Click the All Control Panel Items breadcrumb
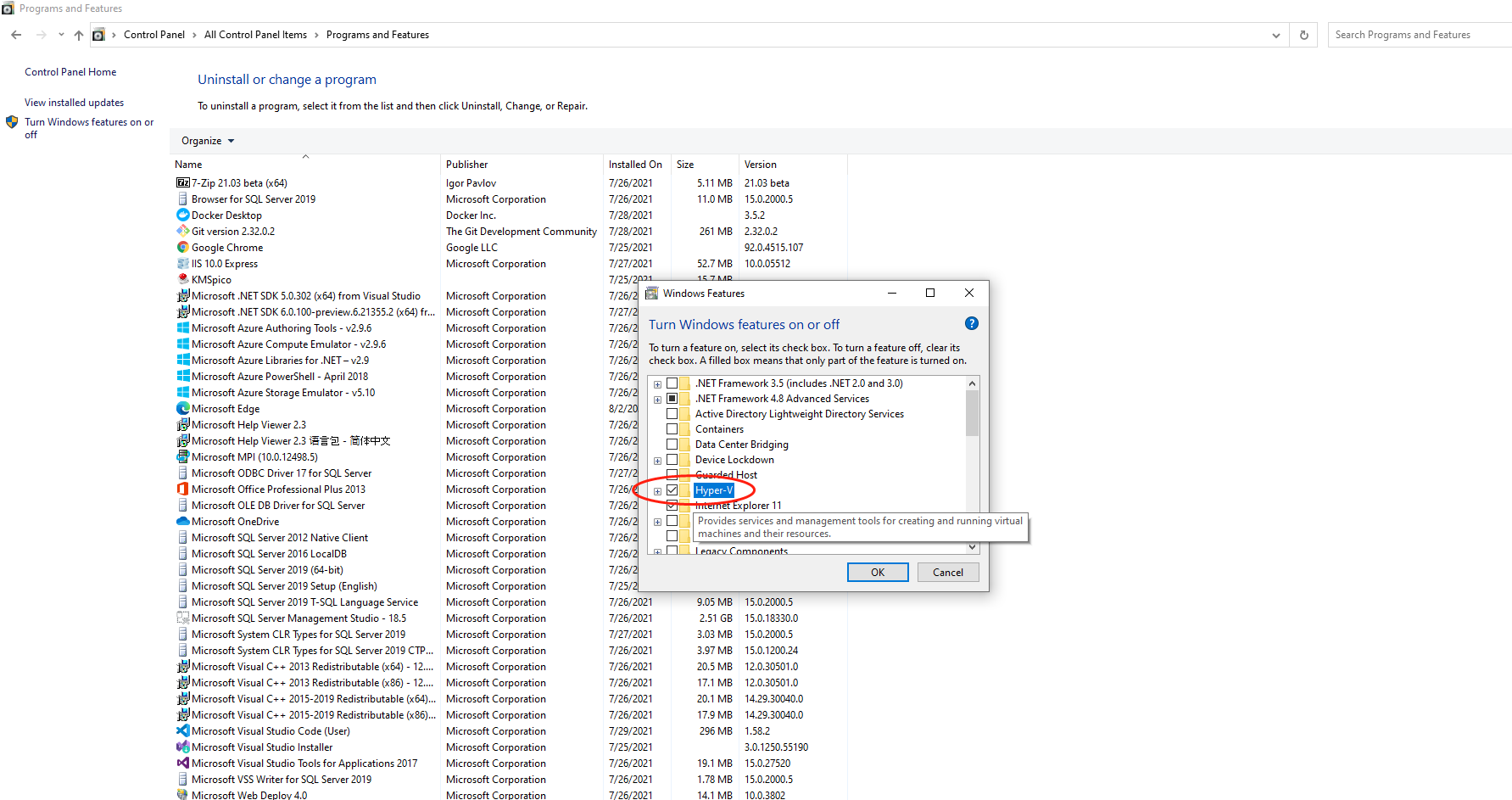Image resolution: width=1512 pixels, height=800 pixels. (255, 35)
